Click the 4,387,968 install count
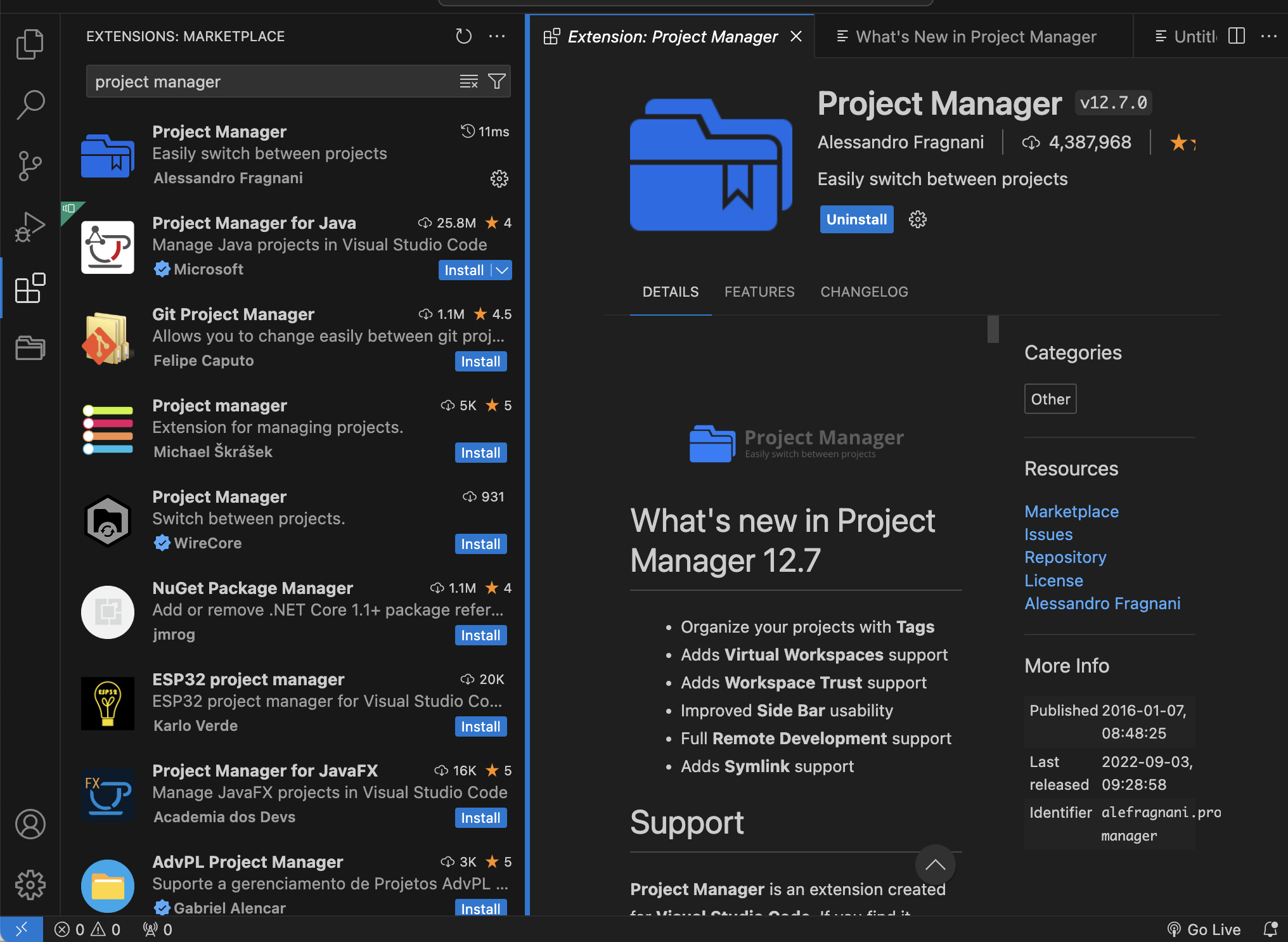The height and width of the screenshot is (942, 1288). 1076,142
